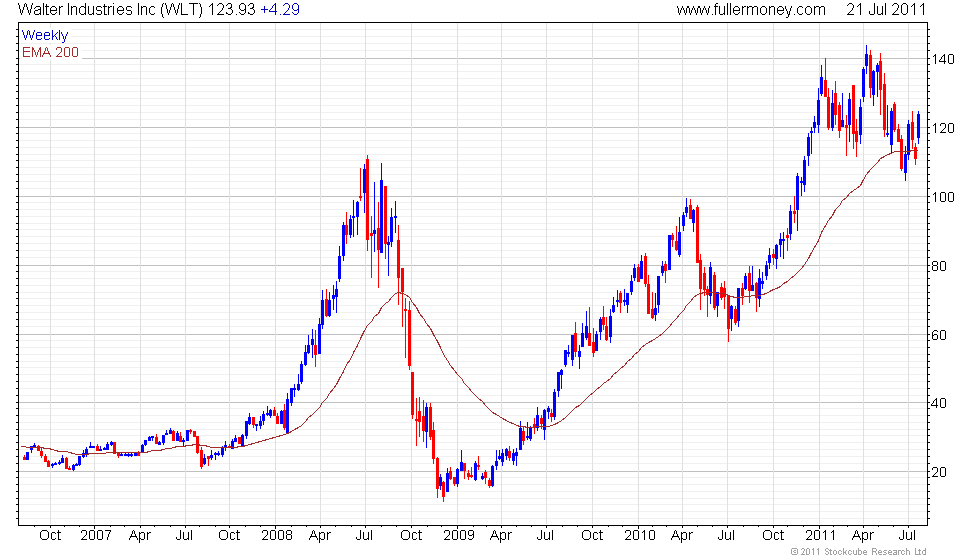Select the 21 Jul 2011 date label
The height and width of the screenshot is (560, 980).
(886, 9)
